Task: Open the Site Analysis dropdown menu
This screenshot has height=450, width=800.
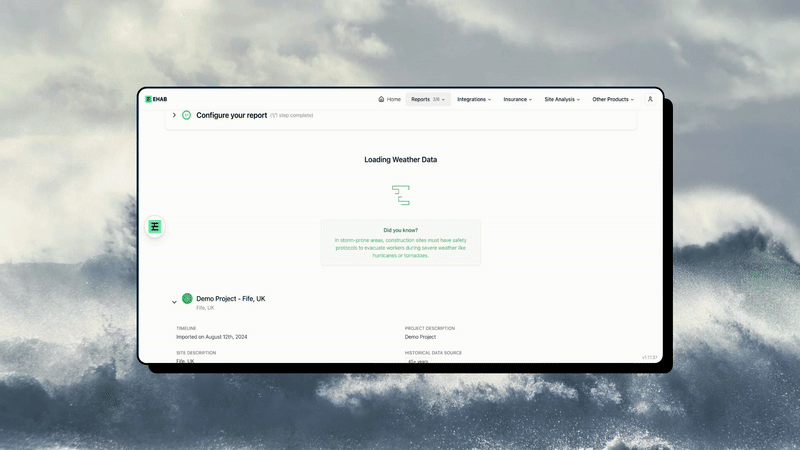Action: point(562,99)
